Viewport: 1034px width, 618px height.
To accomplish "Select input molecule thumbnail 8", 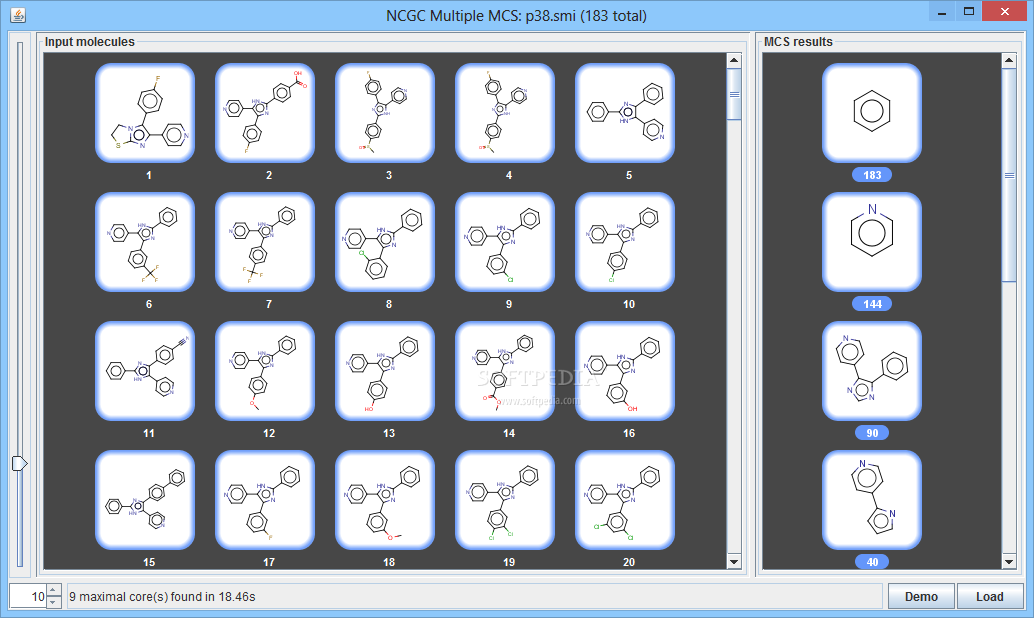I will 385,242.
